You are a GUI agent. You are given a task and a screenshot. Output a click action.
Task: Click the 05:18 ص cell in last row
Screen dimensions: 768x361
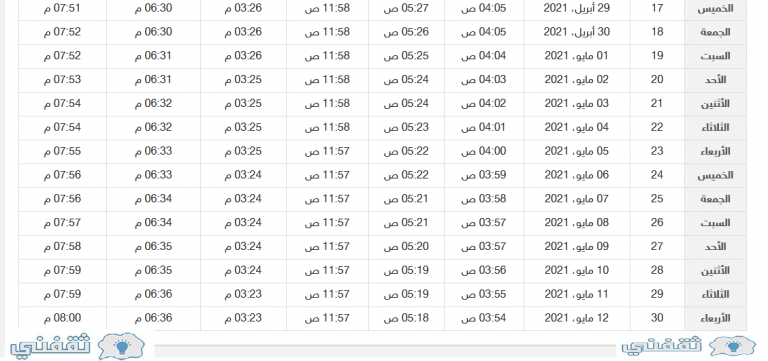406,318
